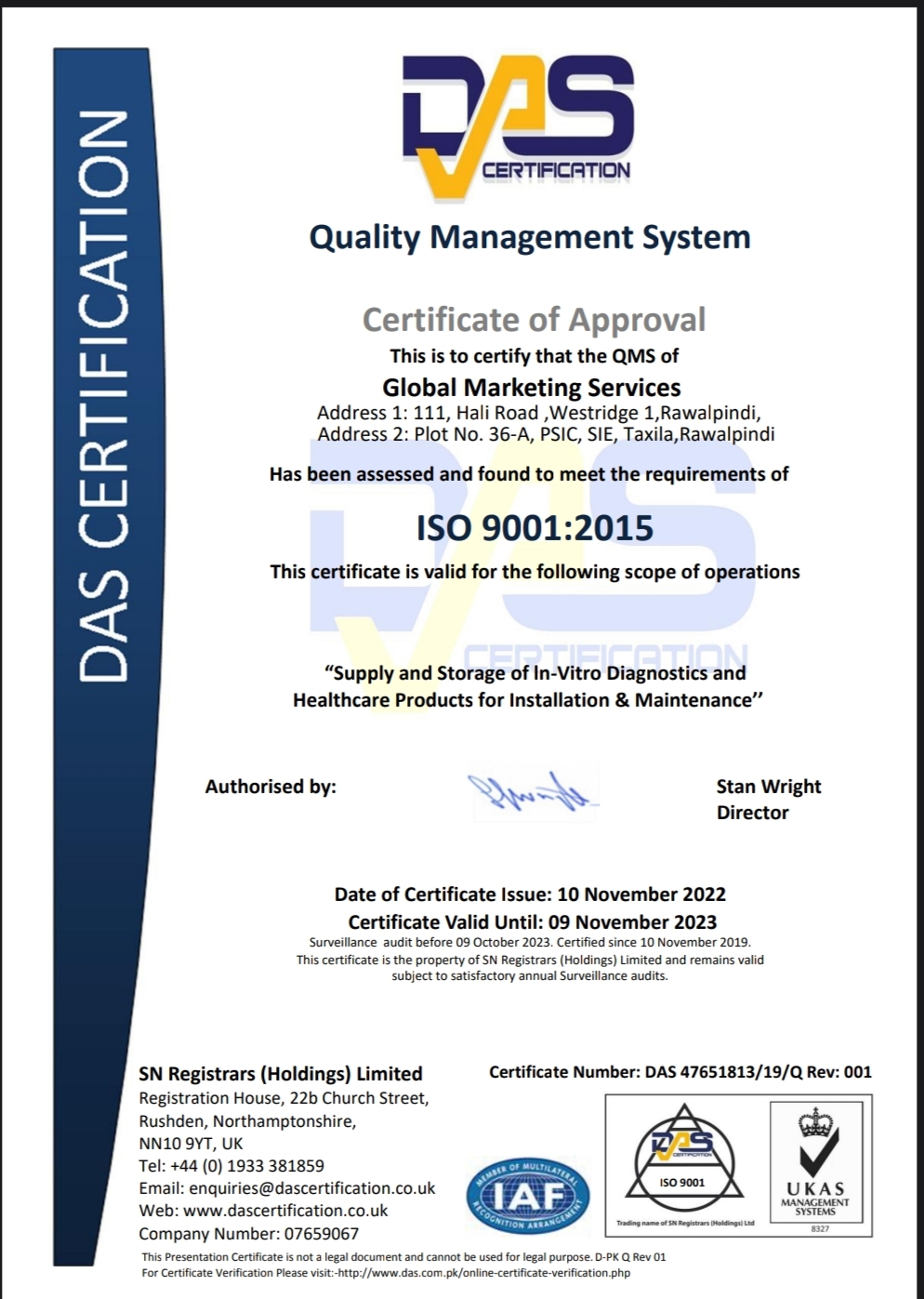The width and height of the screenshot is (924, 1299).
Task: Click 'Date of Certificate Issue: 10 November 2022'
Action: coord(530,895)
